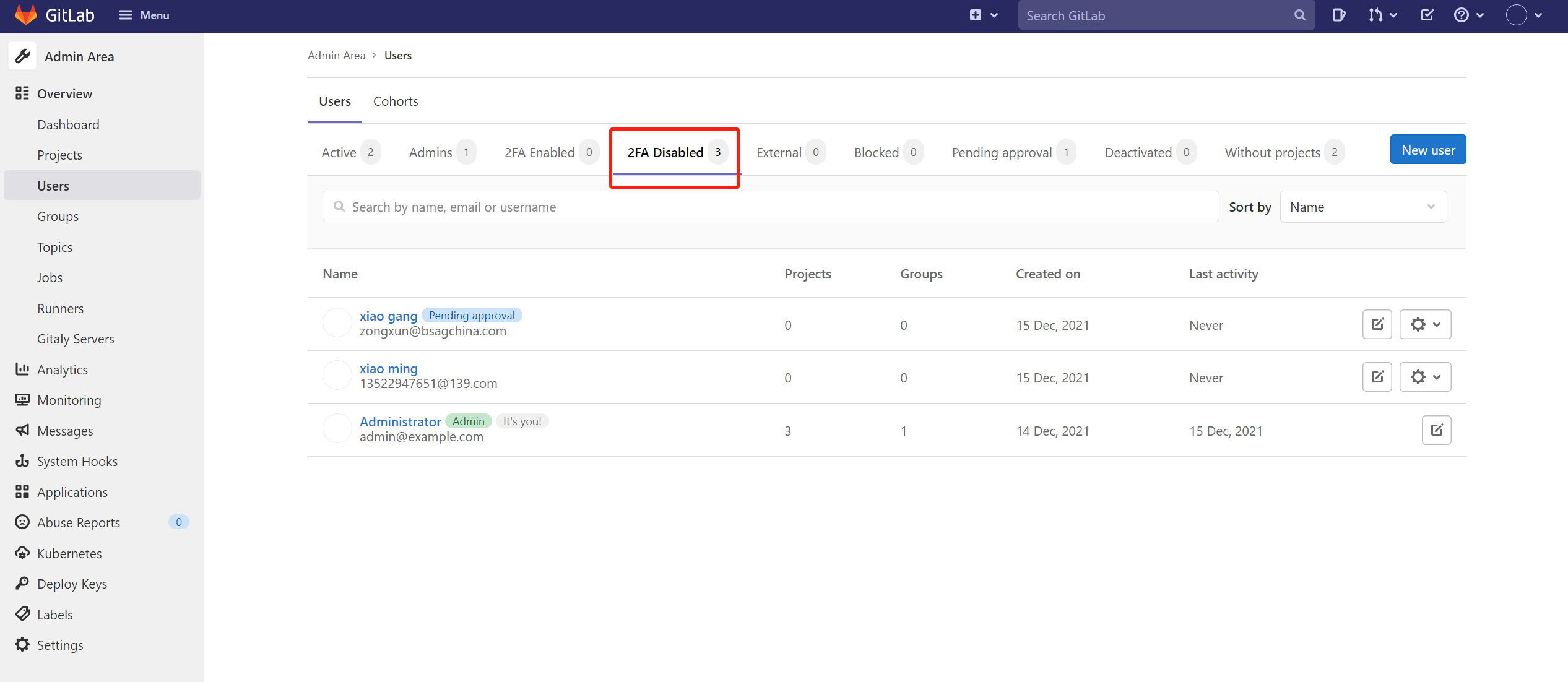The height and width of the screenshot is (682, 1568).
Task: Click xiao gang avatar
Action: coord(337,322)
